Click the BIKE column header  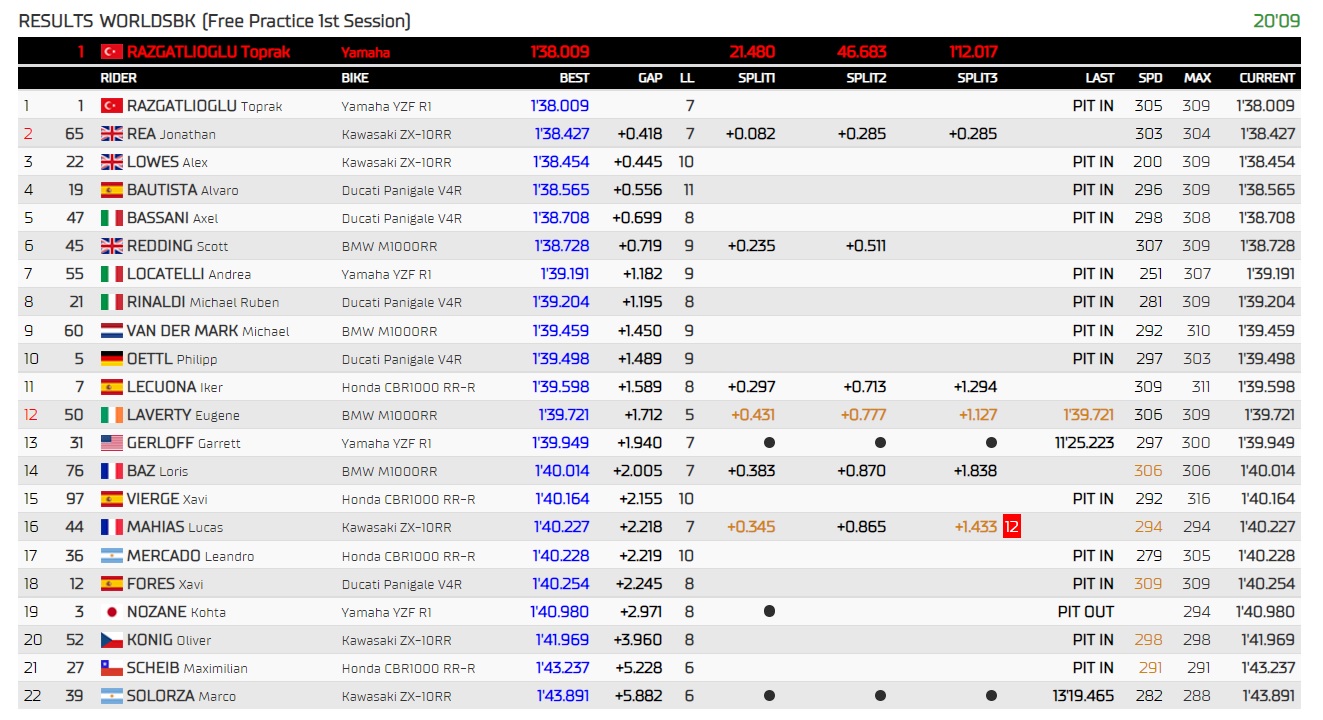tap(355, 78)
